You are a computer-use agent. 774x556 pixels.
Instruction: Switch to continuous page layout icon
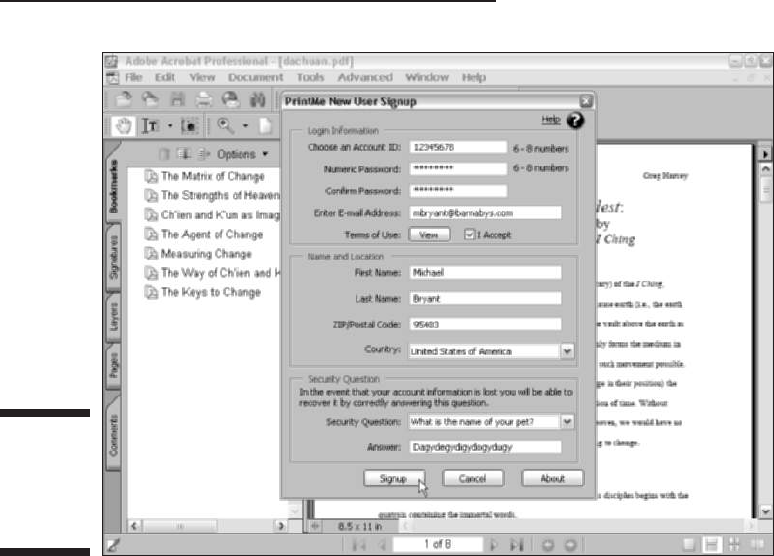711,545
